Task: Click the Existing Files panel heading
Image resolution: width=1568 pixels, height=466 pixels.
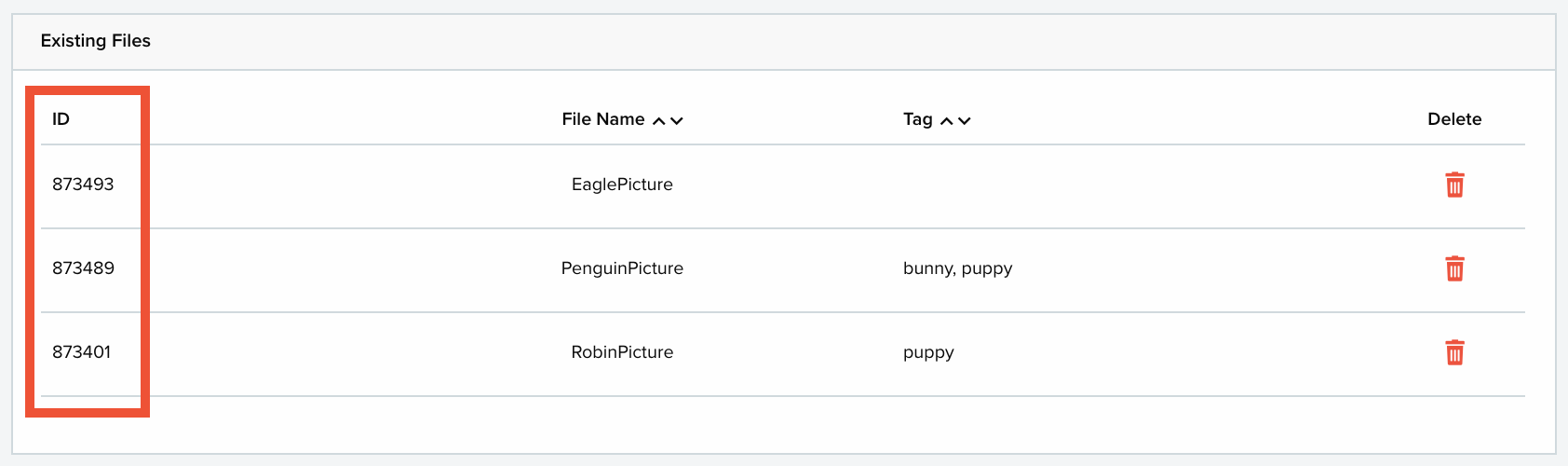Action: (96, 41)
